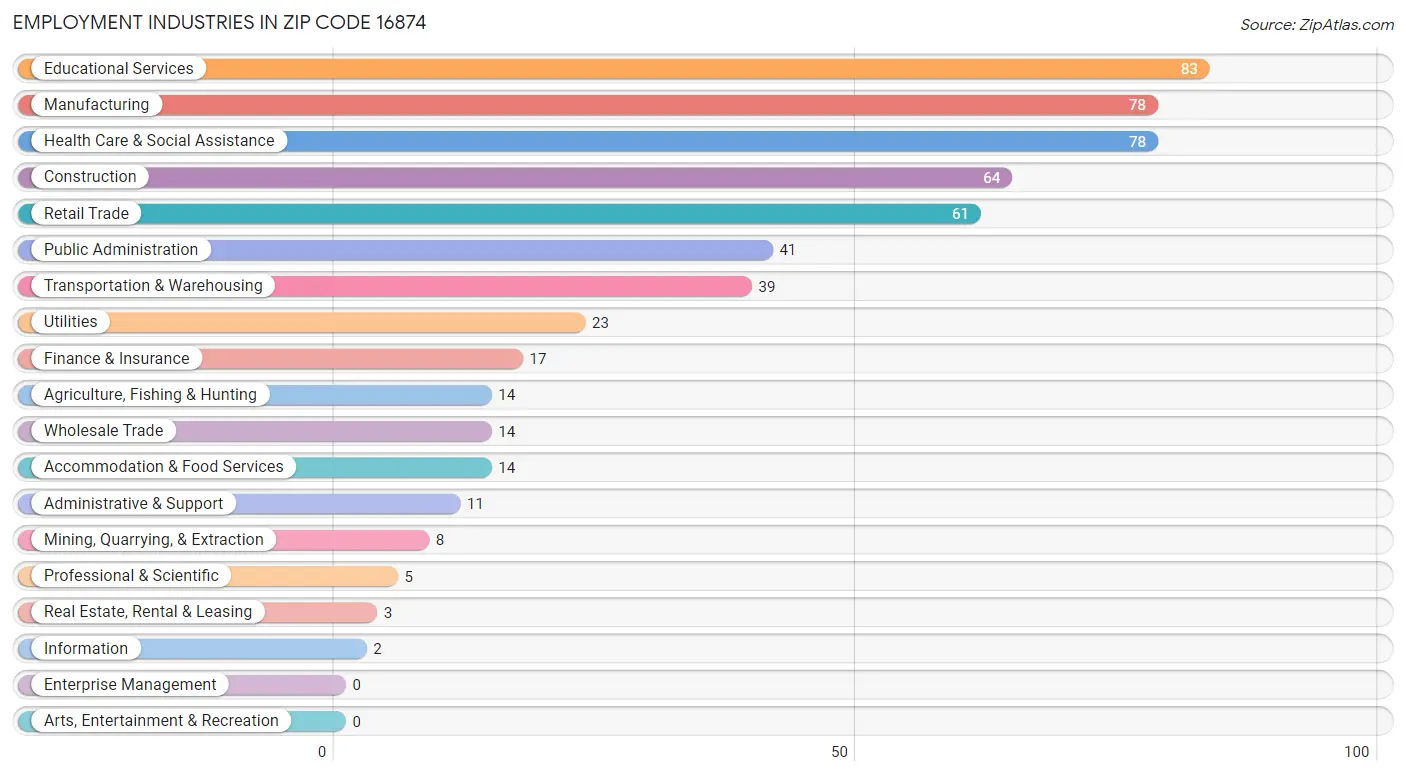This screenshot has width=1406, height=776.
Task: Click Health Care & Social Assistance label
Action: click(159, 141)
